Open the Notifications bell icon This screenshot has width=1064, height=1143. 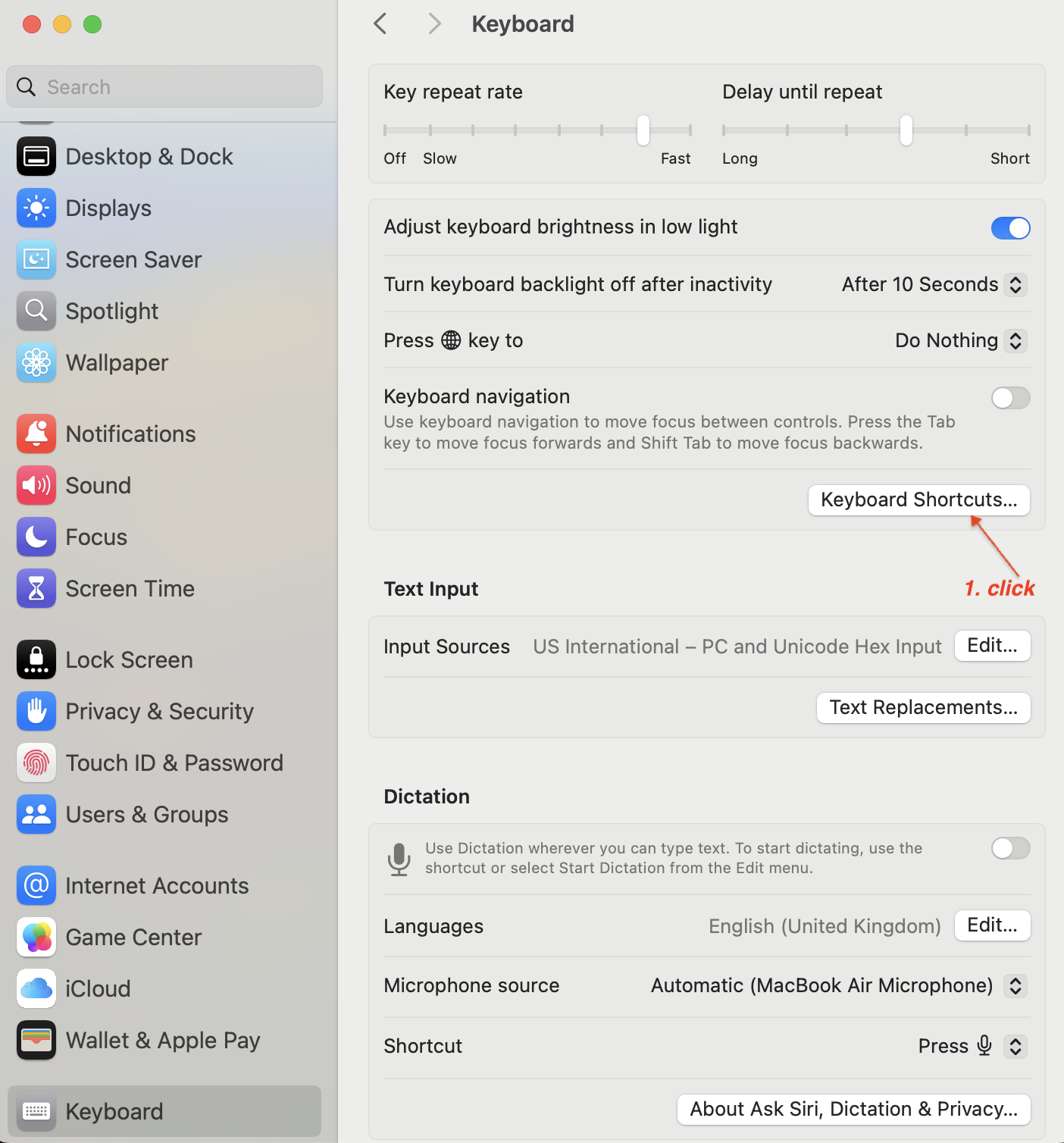[36, 434]
